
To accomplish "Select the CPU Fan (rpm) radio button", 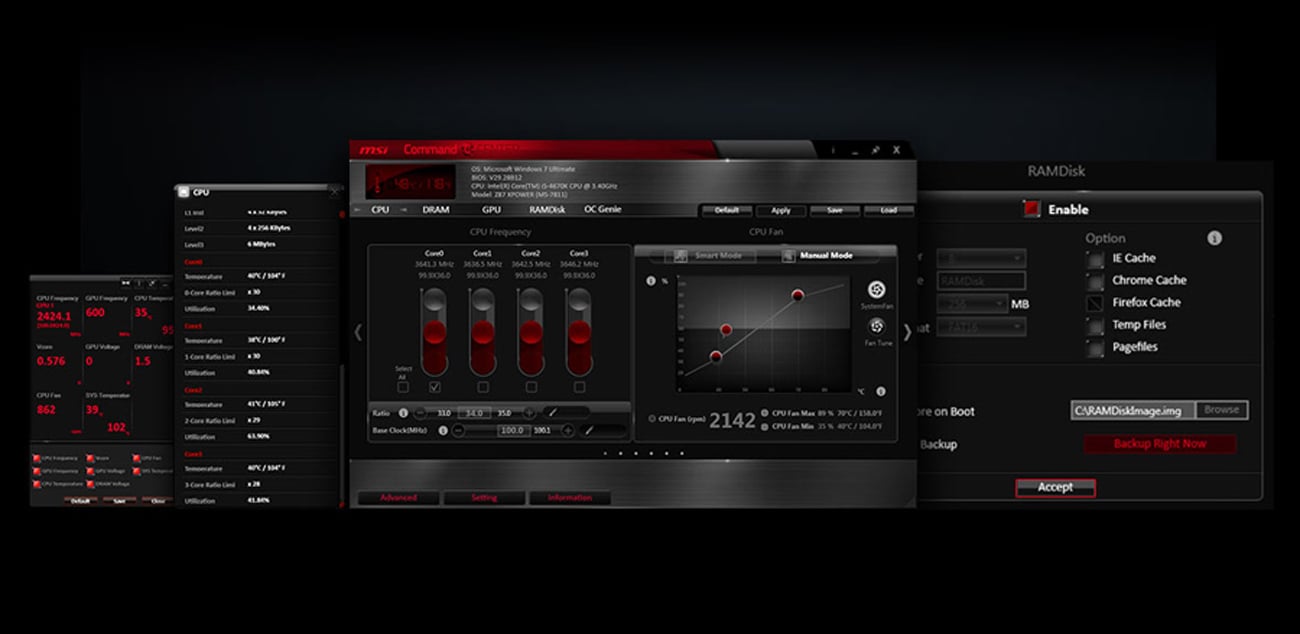I will (x=653, y=419).
